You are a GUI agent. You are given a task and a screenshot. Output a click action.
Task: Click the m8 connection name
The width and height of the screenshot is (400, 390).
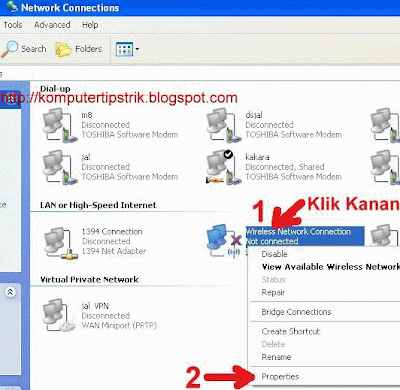pos(87,115)
